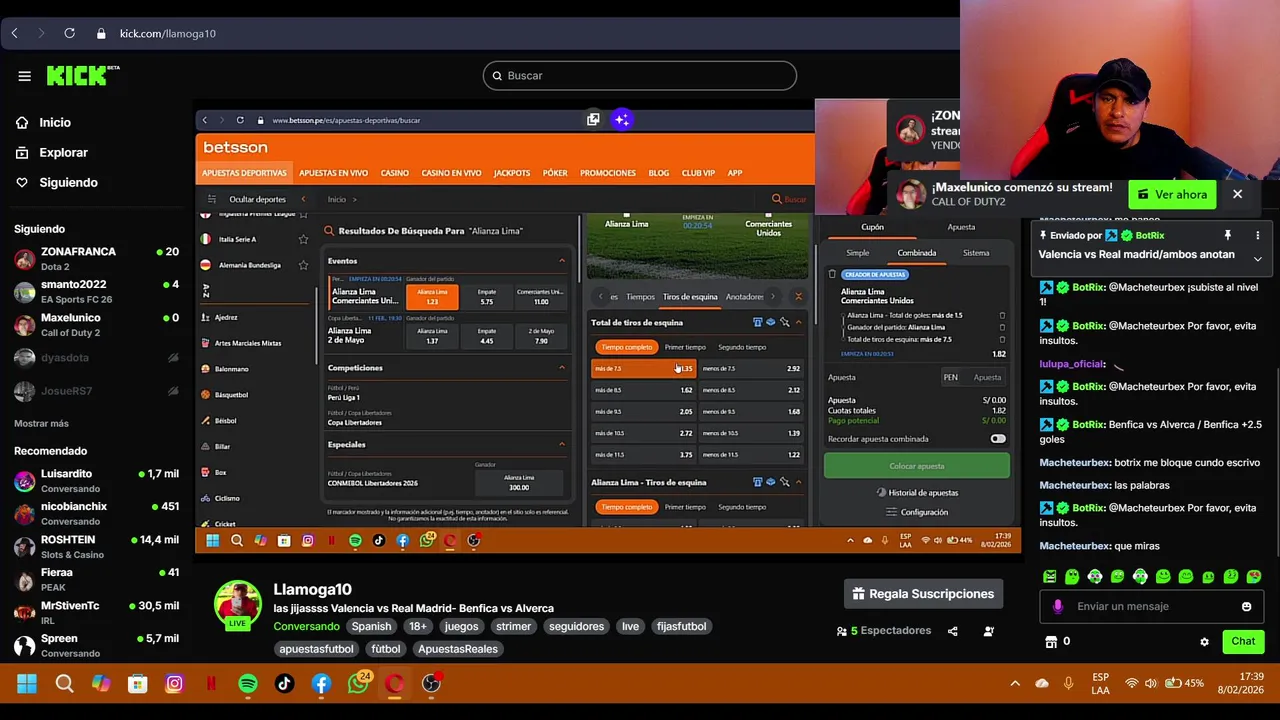Open chat settings gear

pyautogui.click(x=1204, y=642)
